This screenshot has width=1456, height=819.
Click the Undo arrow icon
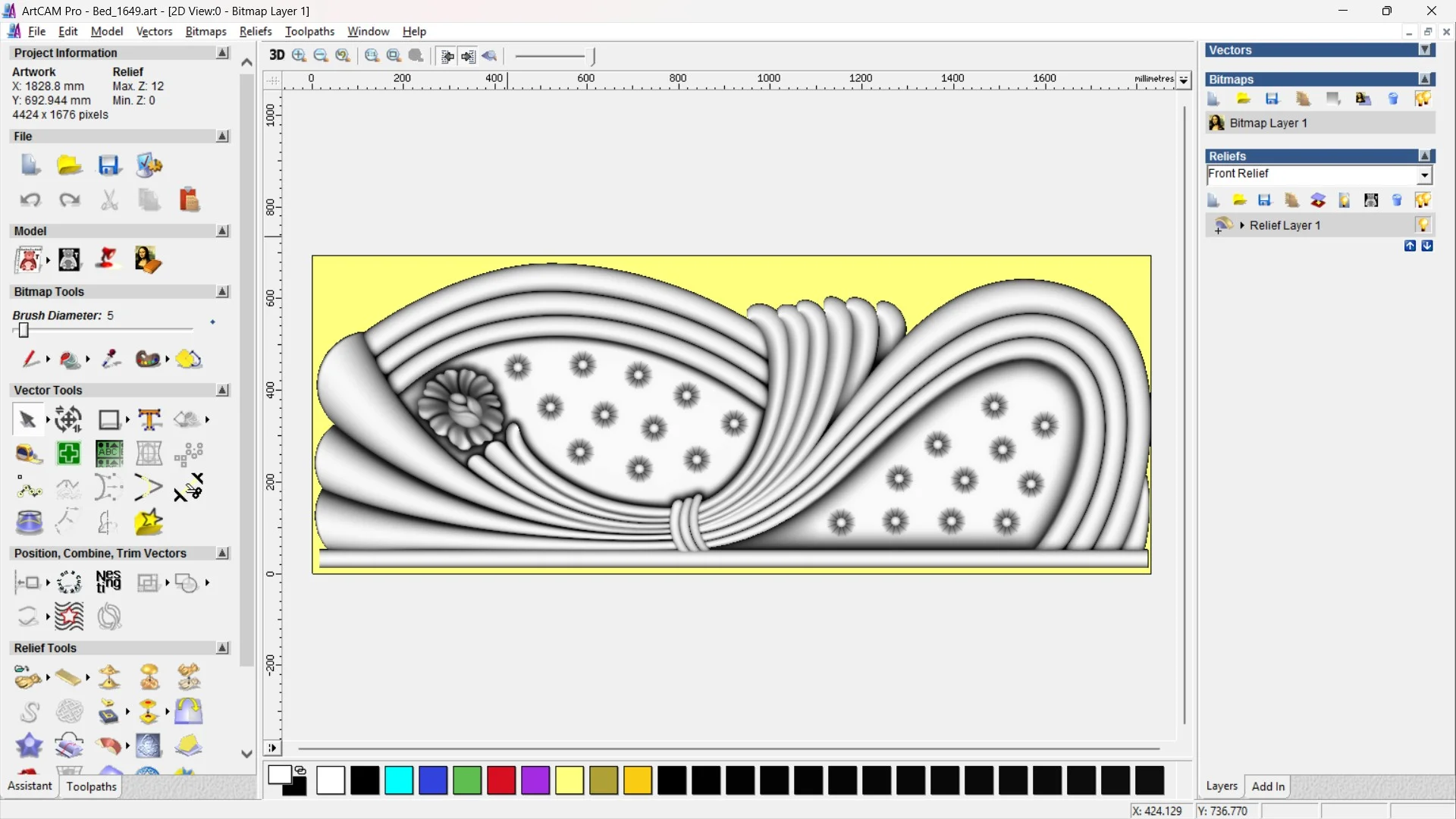tap(30, 200)
